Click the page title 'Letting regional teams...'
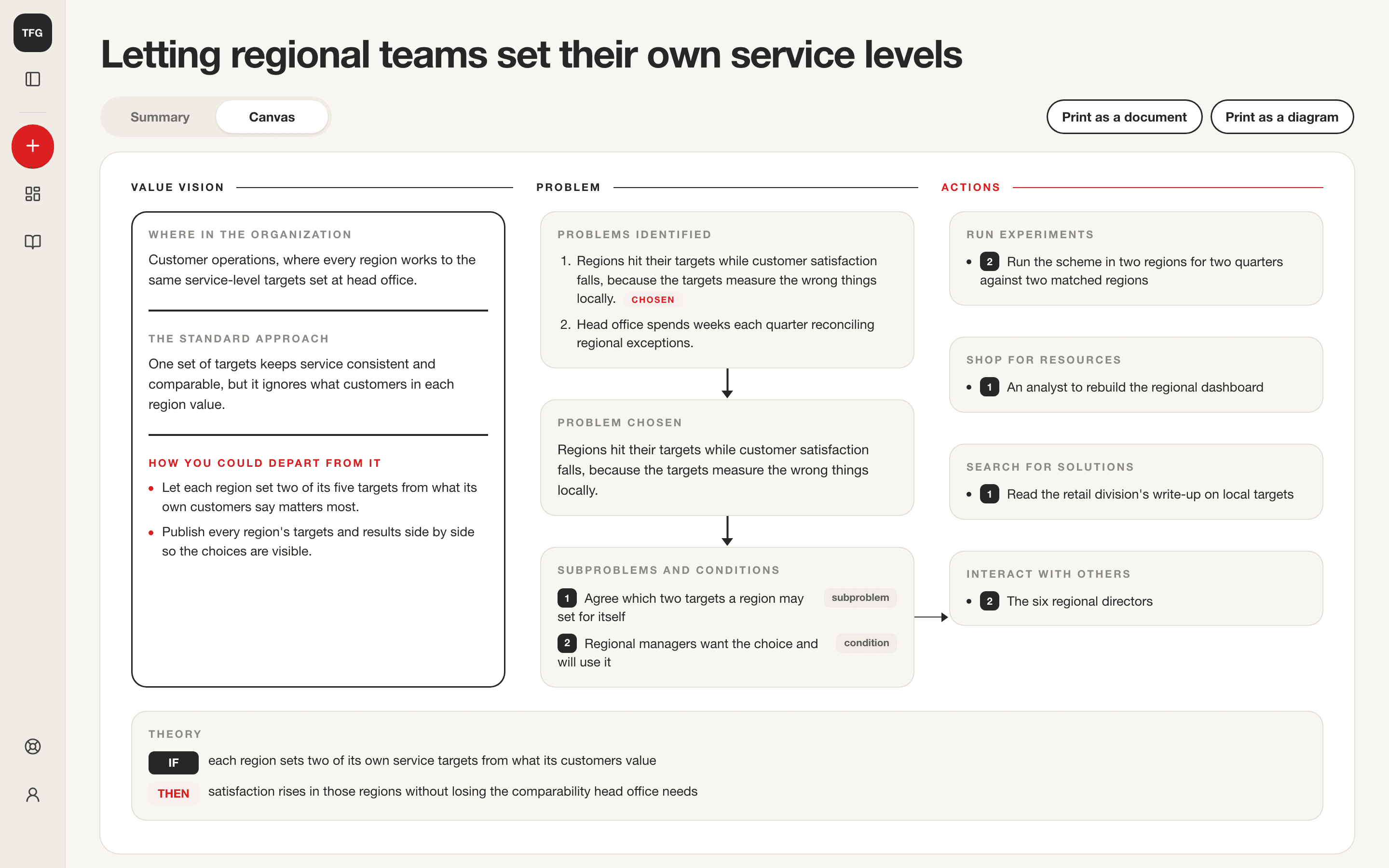Screen dimensions: 1389x868 pos(531,55)
